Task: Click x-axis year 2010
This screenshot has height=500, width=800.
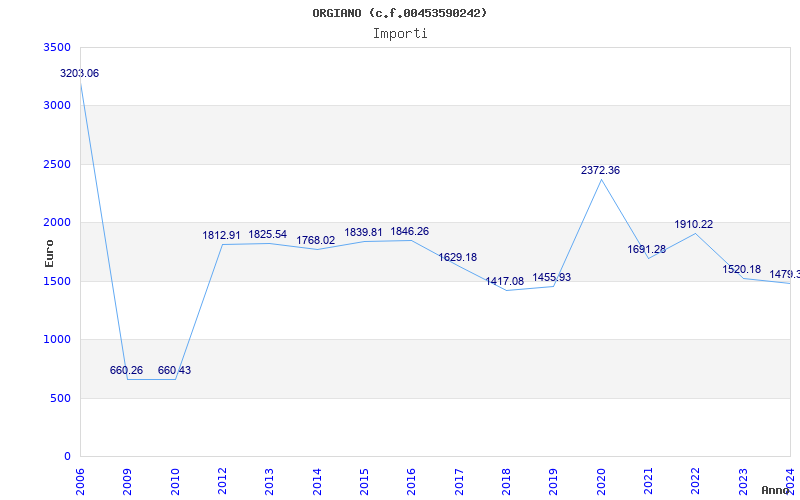Action: (175, 482)
